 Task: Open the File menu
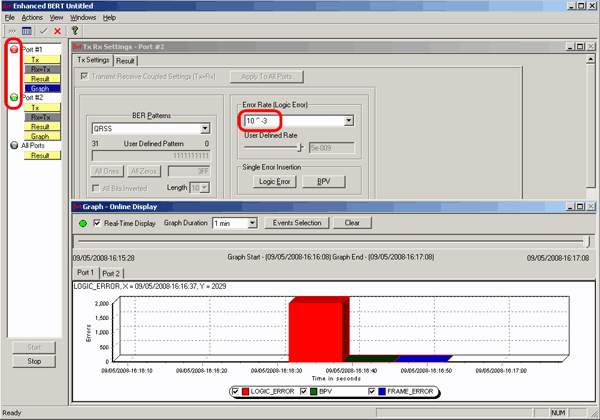coord(10,18)
